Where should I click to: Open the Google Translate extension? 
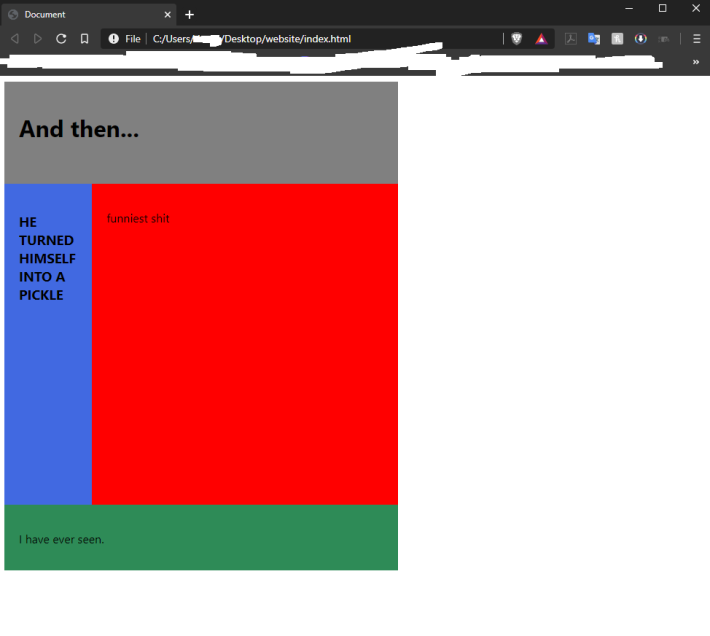click(594, 39)
